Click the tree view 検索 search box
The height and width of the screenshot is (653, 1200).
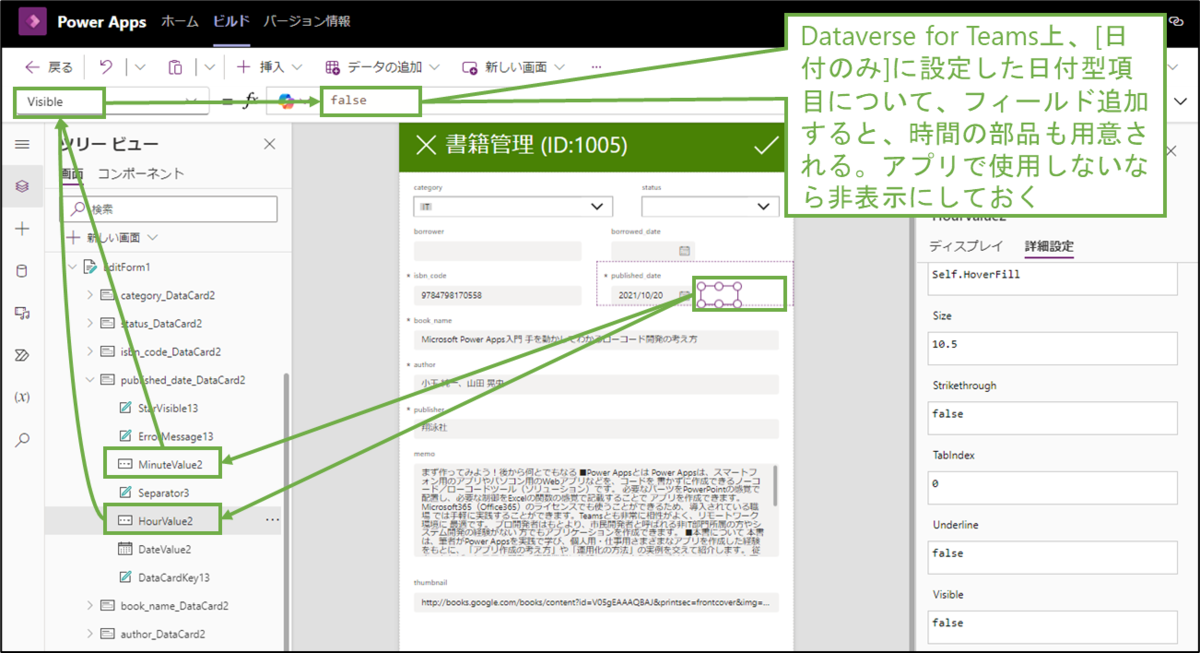(170, 209)
